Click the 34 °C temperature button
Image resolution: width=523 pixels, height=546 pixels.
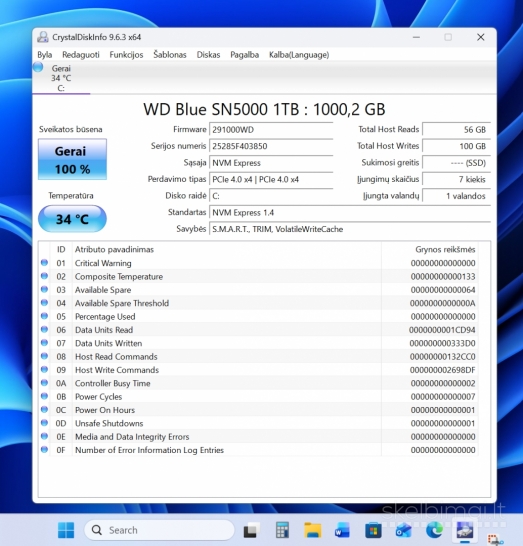(72, 219)
